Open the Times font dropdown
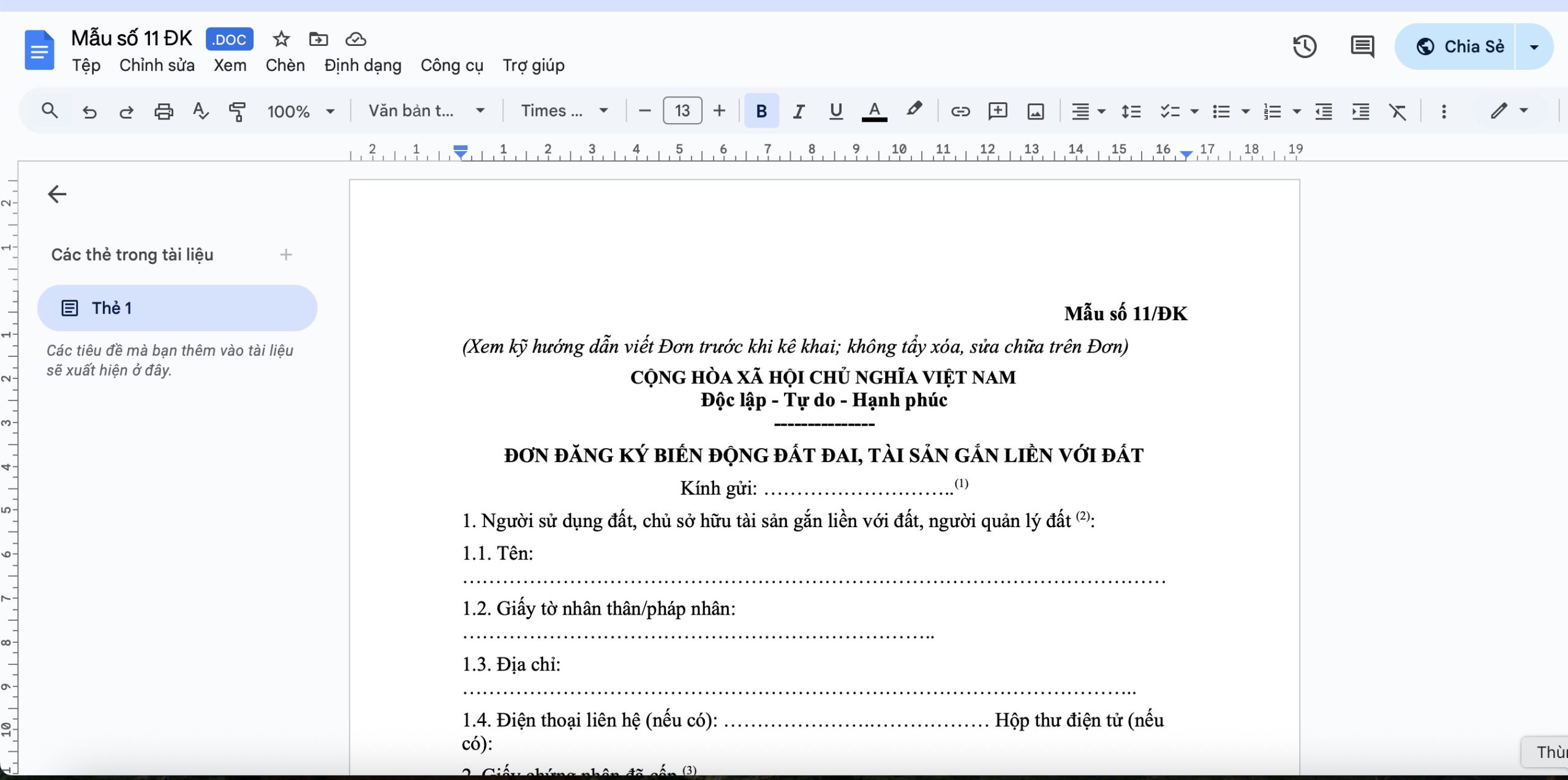 (564, 111)
